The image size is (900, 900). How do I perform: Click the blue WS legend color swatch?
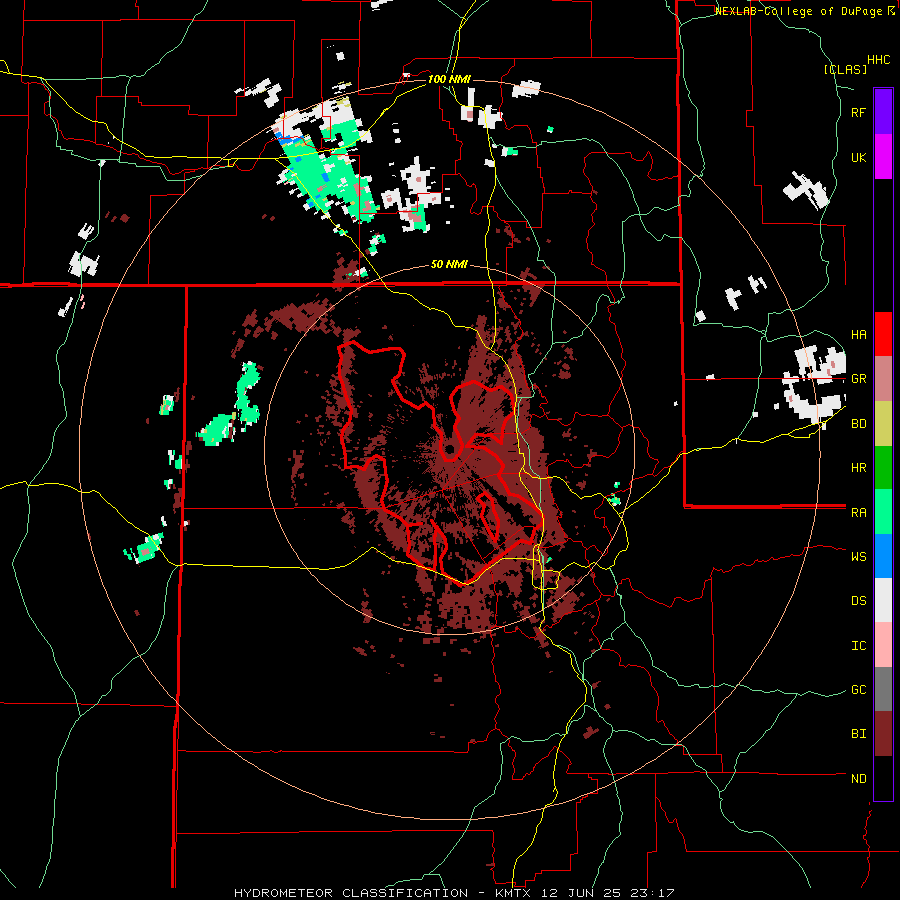(x=883, y=556)
